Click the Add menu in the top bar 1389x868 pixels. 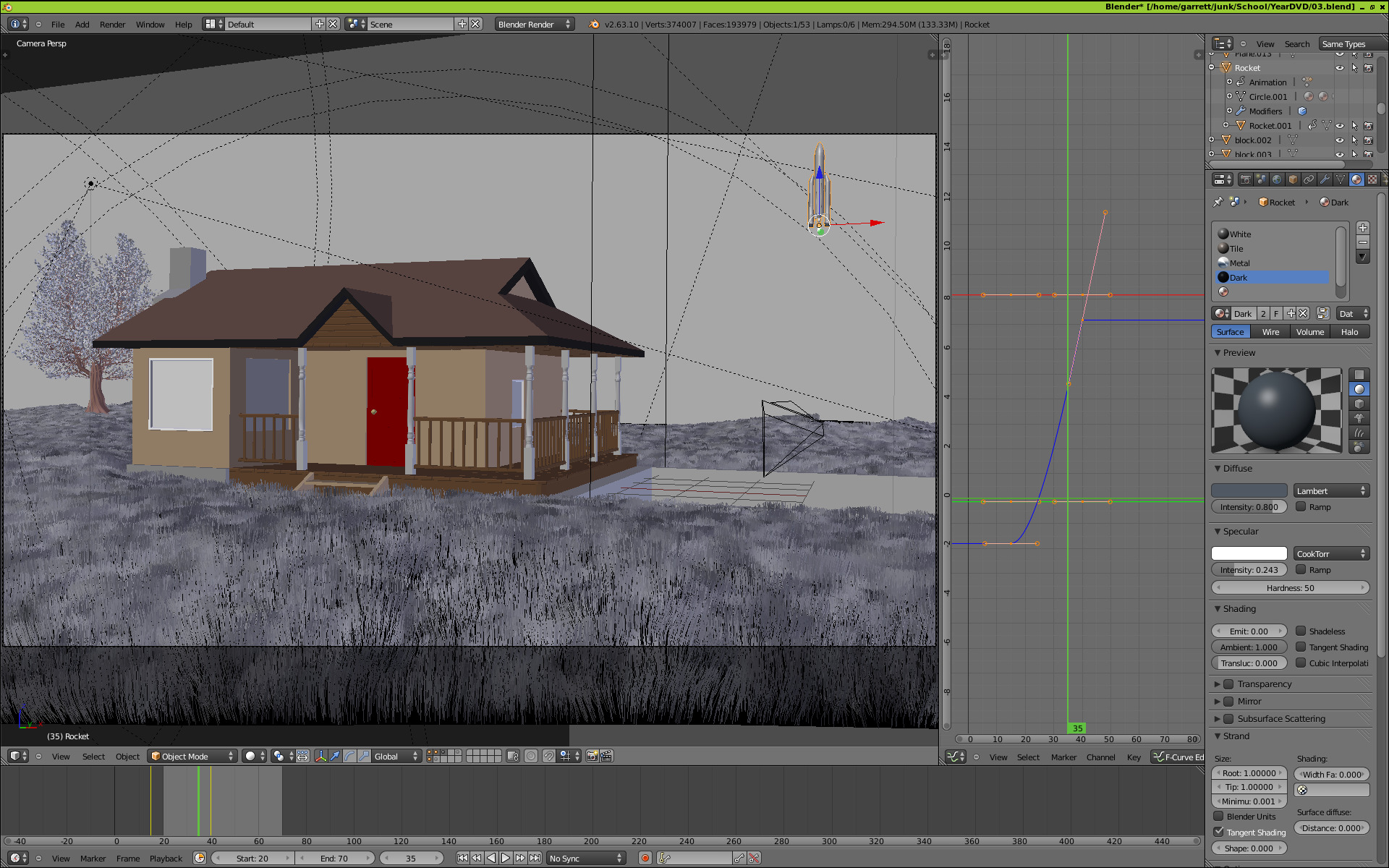82,23
